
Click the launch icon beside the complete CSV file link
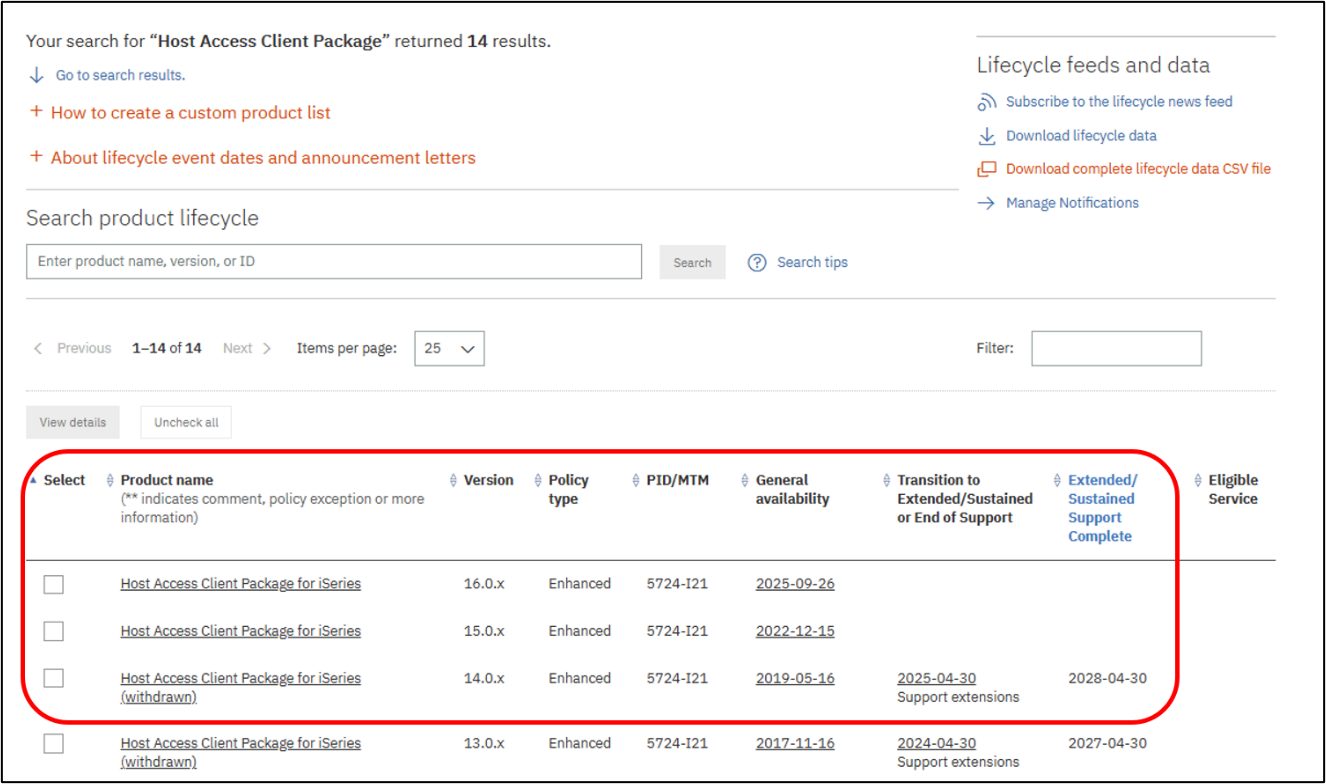pyautogui.click(x=987, y=169)
